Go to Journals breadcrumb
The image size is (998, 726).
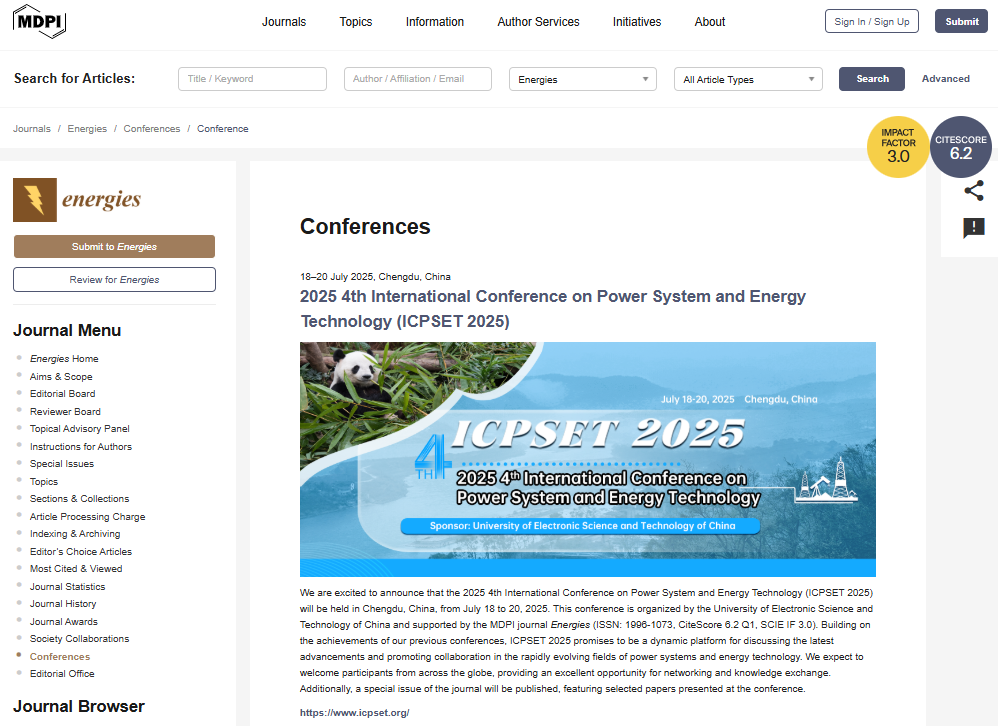32,129
